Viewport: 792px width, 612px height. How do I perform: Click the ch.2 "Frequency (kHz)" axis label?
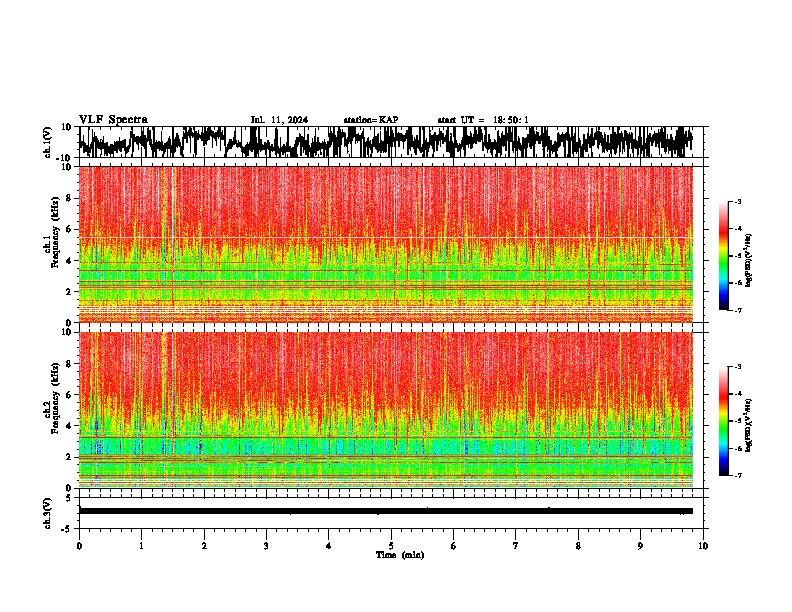56,398
